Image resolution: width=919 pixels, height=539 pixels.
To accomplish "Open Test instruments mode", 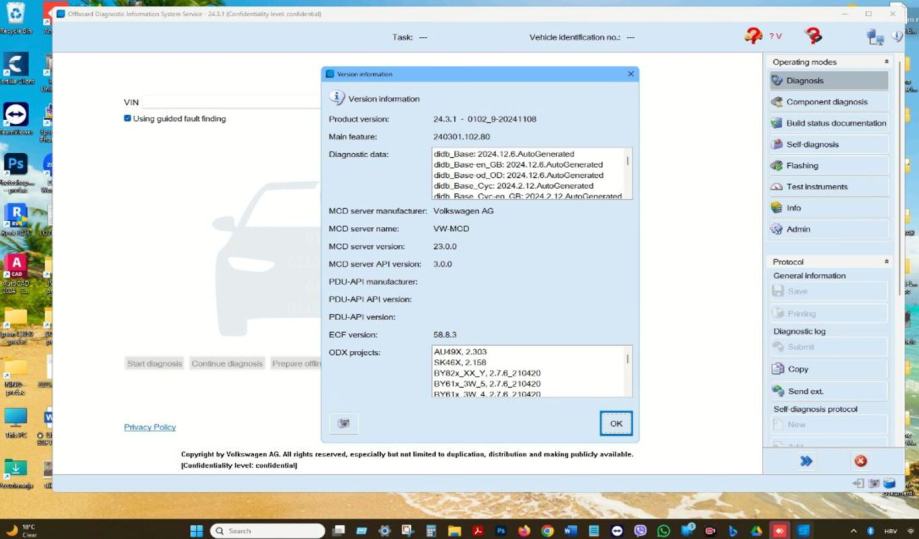I will (x=829, y=186).
